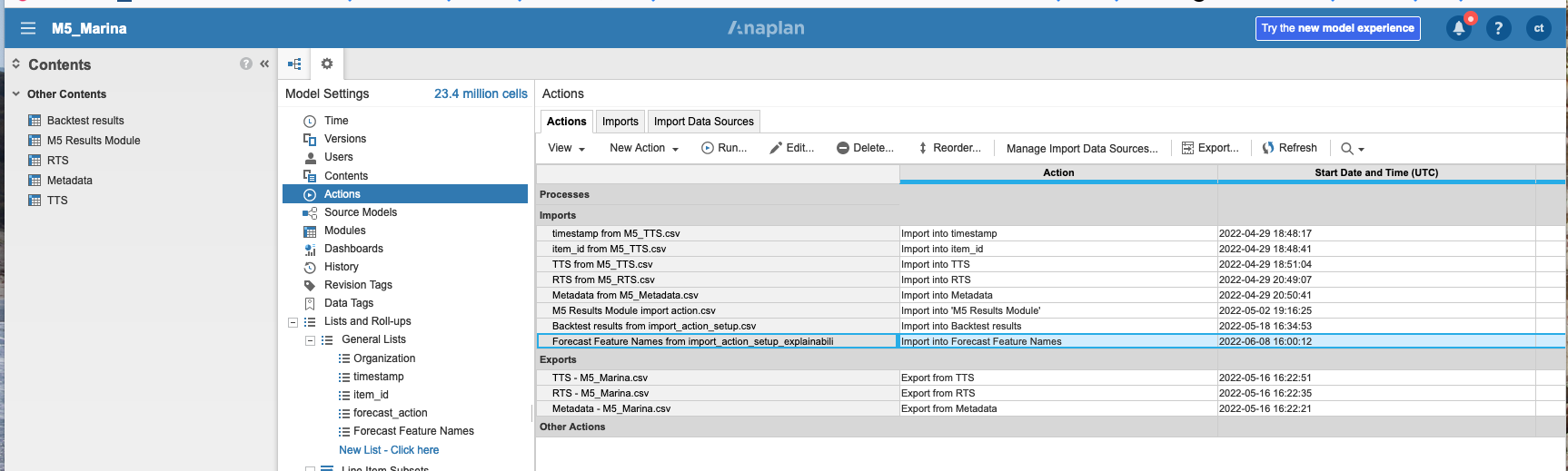Open the RTS module in Contents
The image size is (1568, 471).
49,160
